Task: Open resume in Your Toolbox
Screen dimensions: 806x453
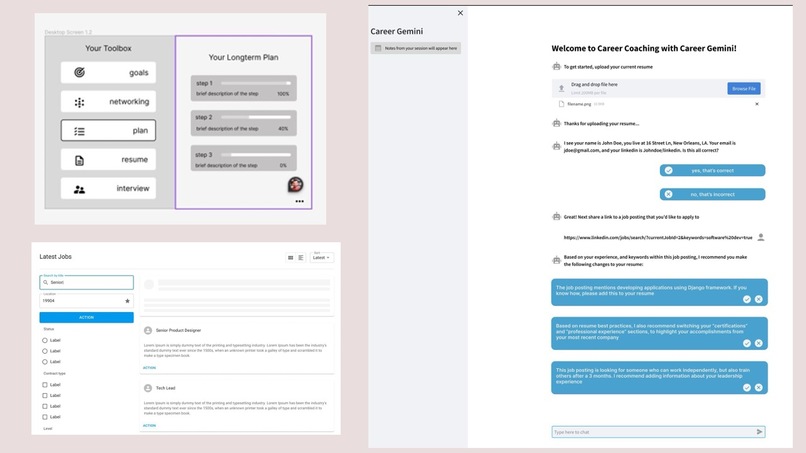Action: pos(108,159)
